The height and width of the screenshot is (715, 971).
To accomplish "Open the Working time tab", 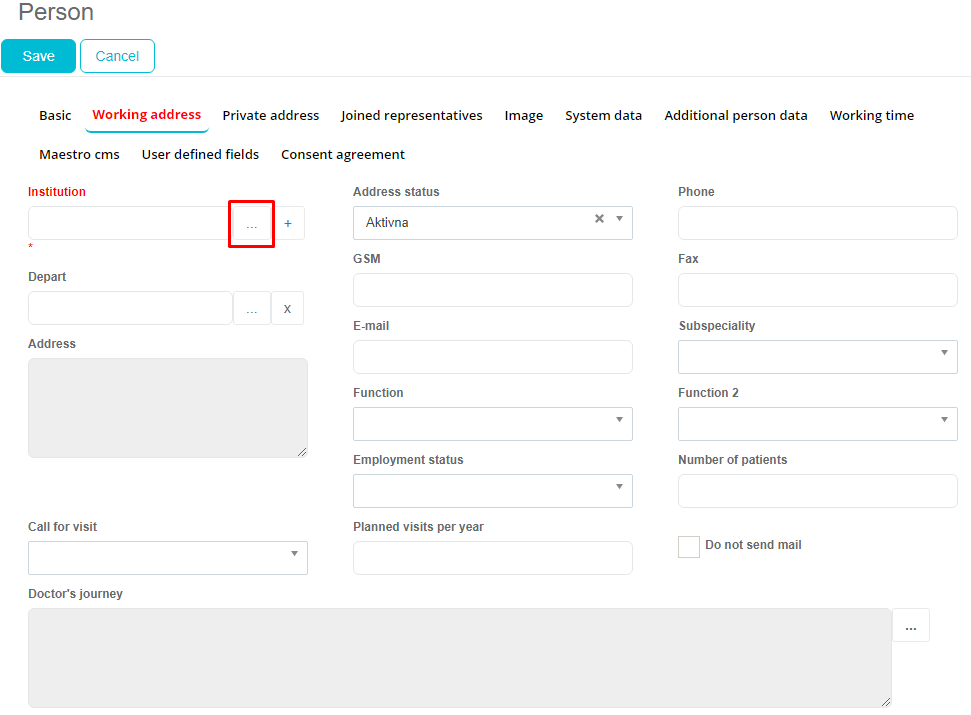I will tap(871, 116).
